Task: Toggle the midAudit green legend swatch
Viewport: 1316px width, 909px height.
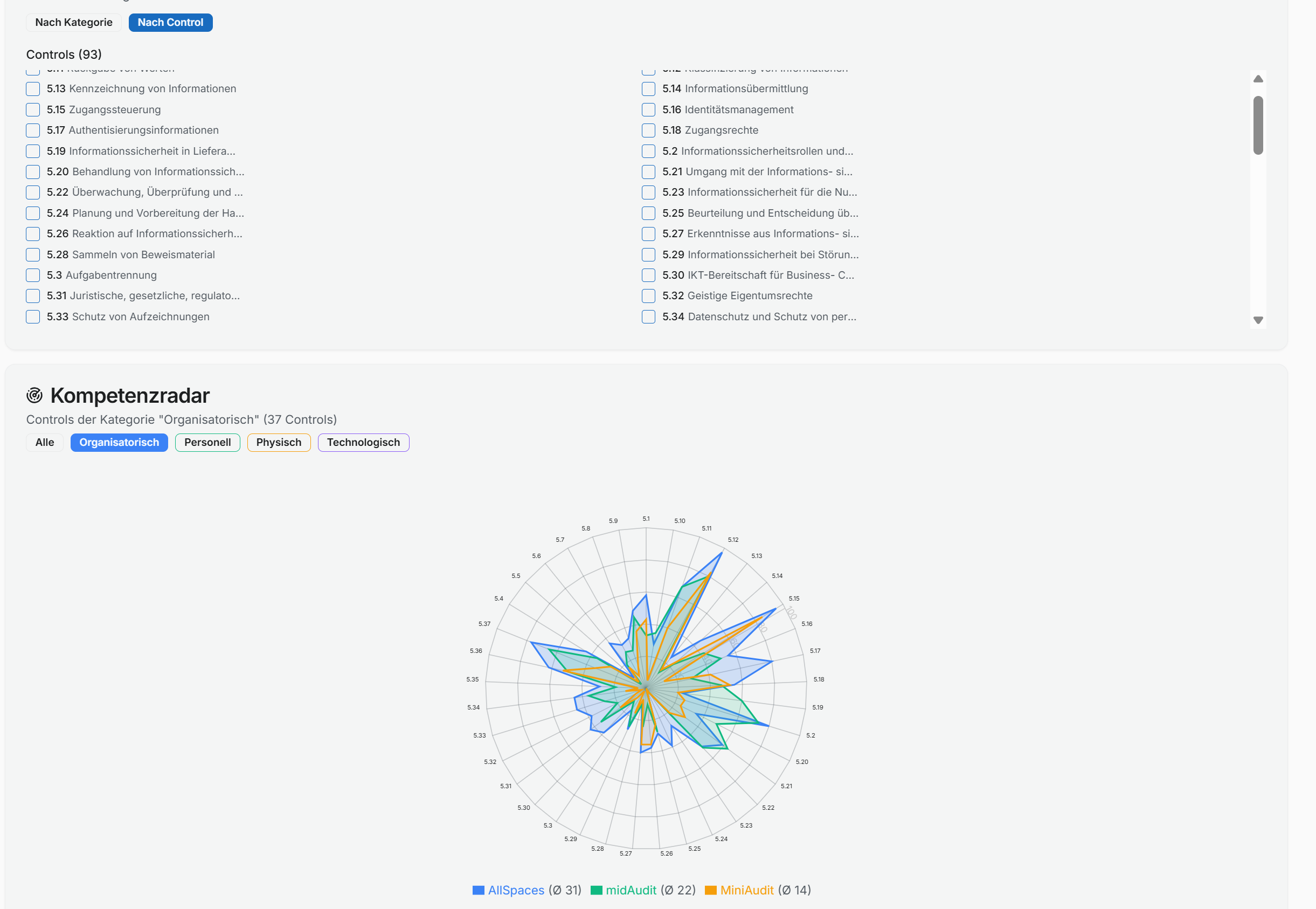Action: (x=596, y=890)
